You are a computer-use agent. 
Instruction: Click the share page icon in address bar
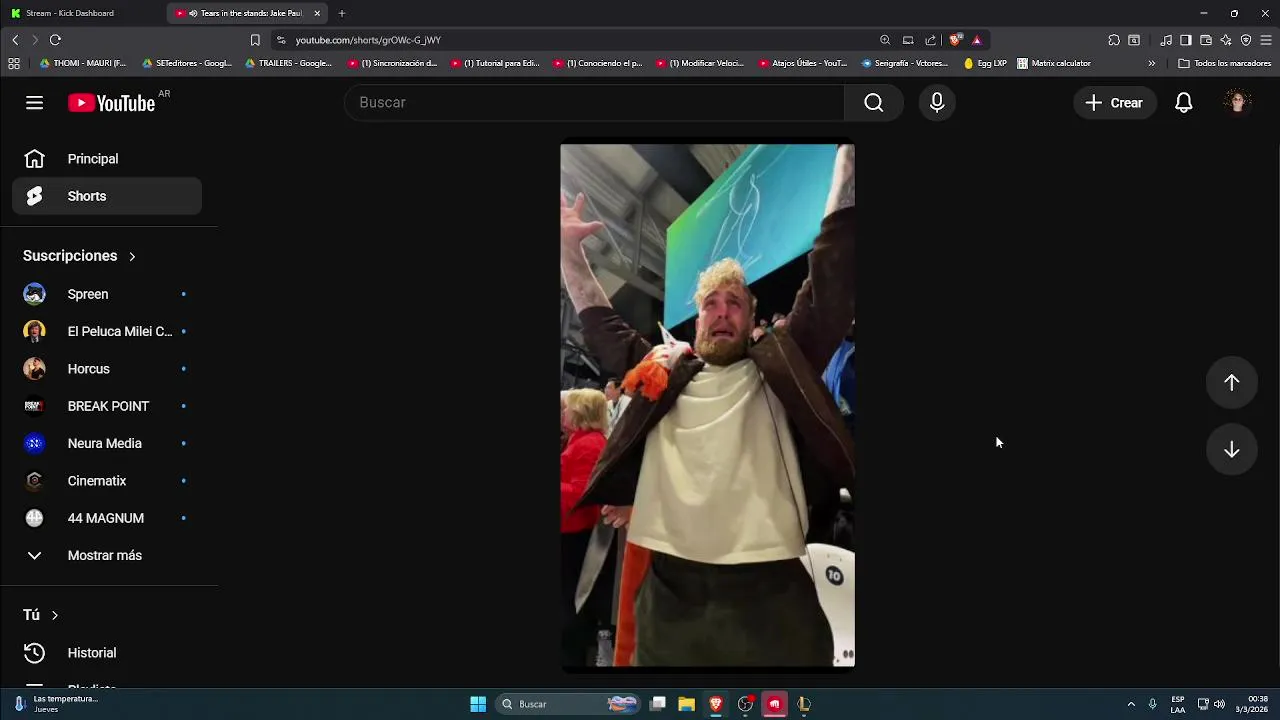[x=931, y=40]
